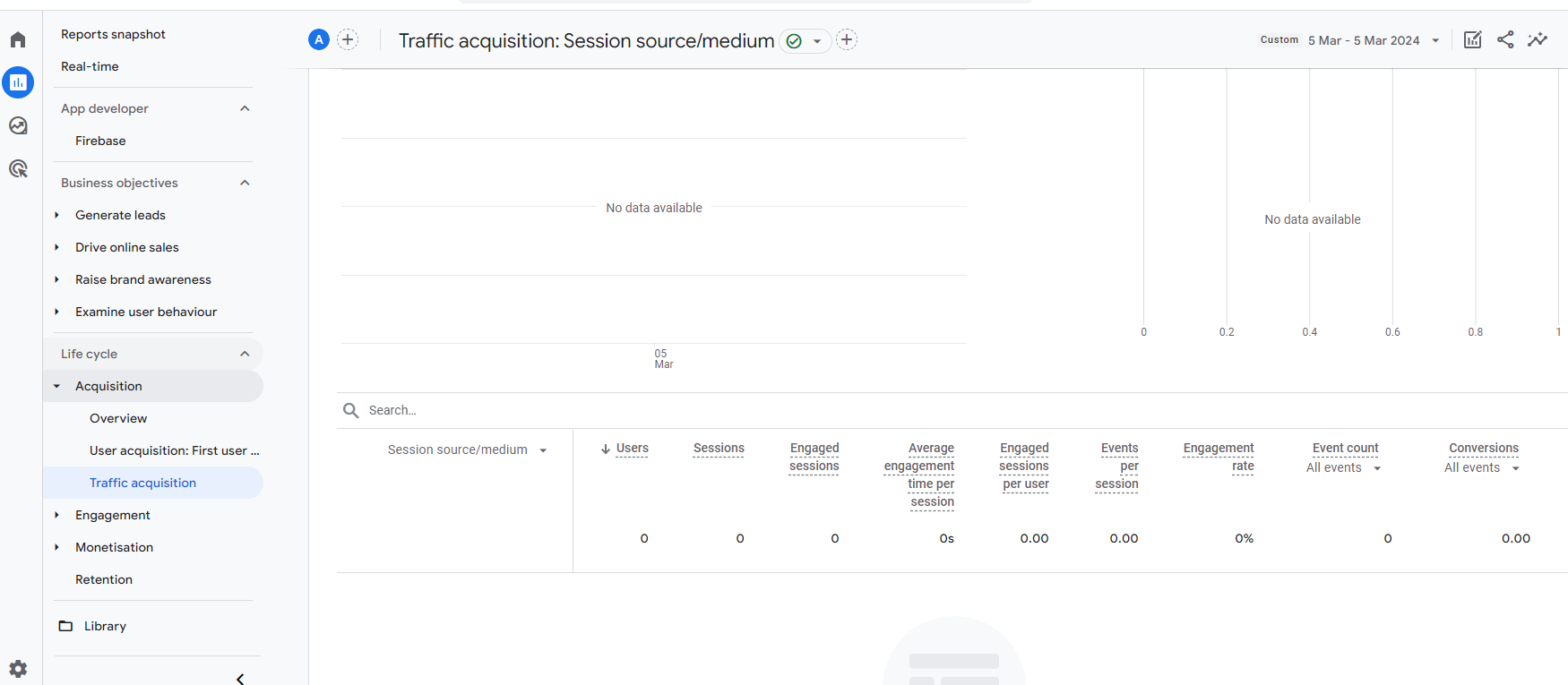Open Admin settings gear icon
The width and height of the screenshot is (1568, 685).
(x=18, y=669)
